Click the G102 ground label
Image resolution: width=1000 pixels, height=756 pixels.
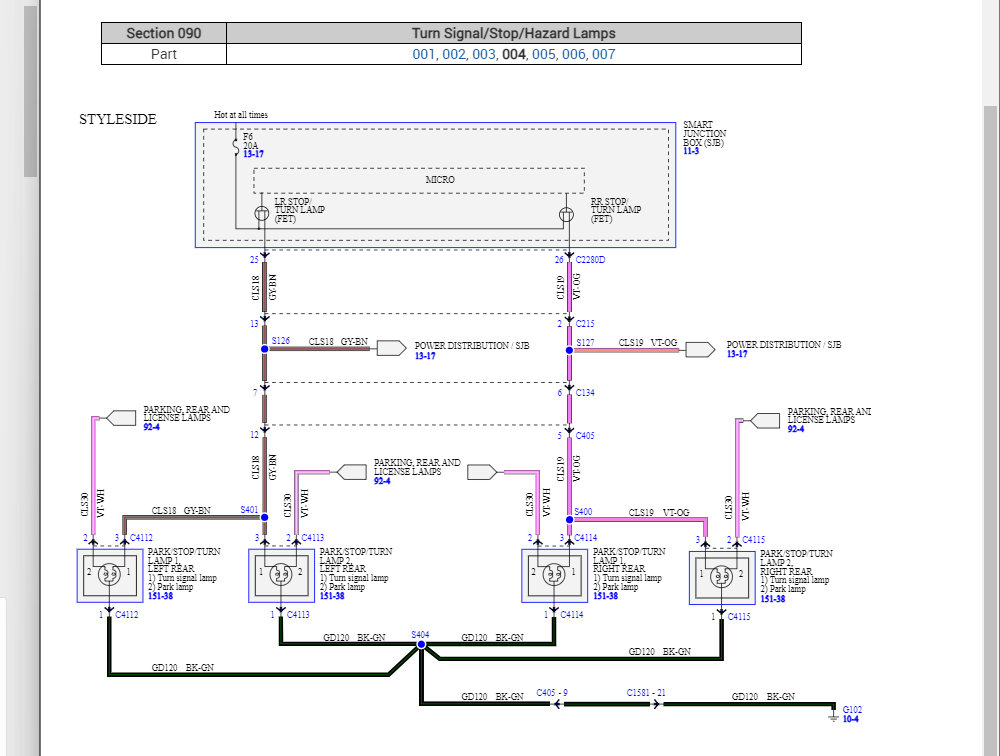[x=853, y=709]
